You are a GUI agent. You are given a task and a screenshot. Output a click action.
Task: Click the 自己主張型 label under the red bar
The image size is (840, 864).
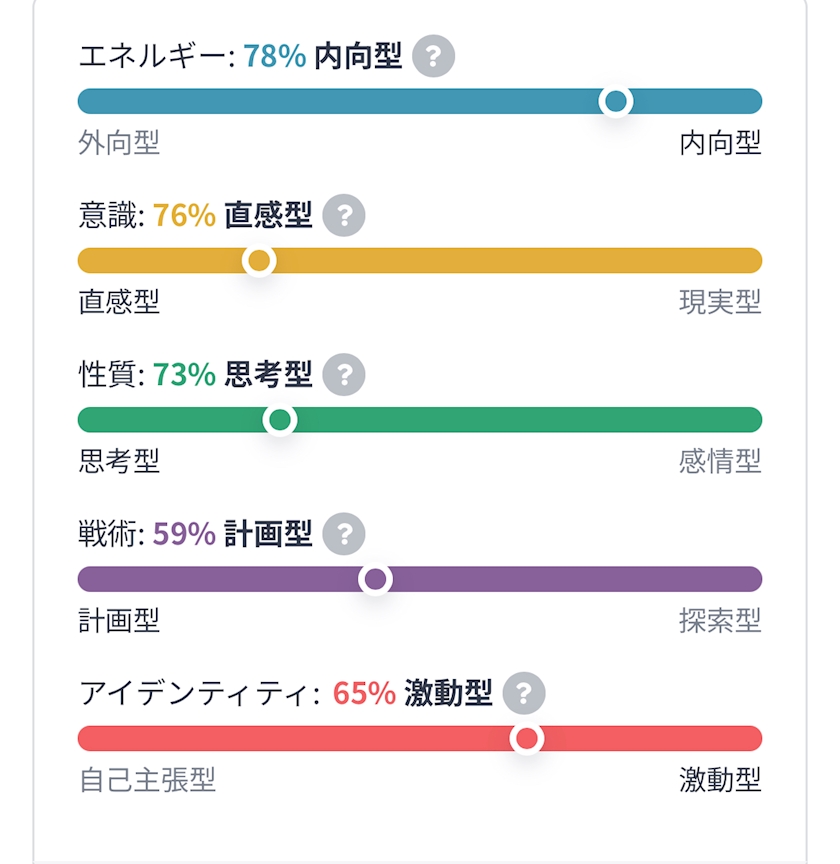pos(147,780)
